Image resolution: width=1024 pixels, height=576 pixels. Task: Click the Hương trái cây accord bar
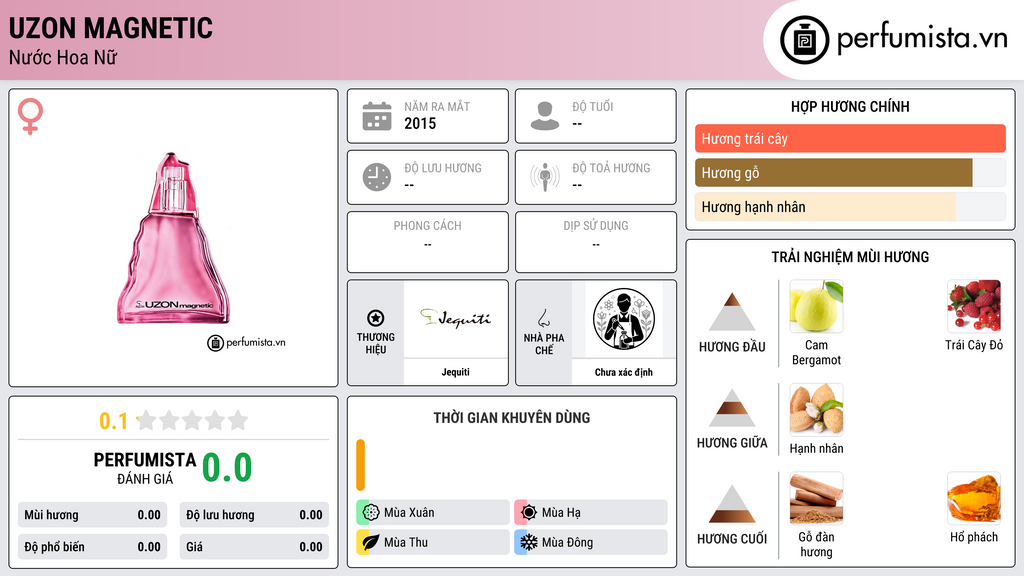click(850, 138)
